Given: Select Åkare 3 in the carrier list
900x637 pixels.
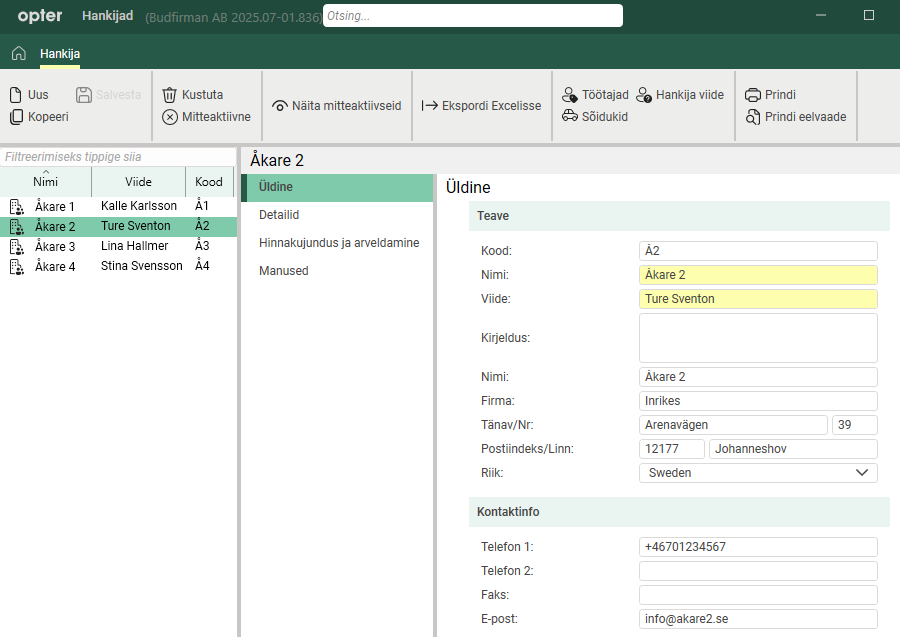Looking at the screenshot, I should pos(55,246).
